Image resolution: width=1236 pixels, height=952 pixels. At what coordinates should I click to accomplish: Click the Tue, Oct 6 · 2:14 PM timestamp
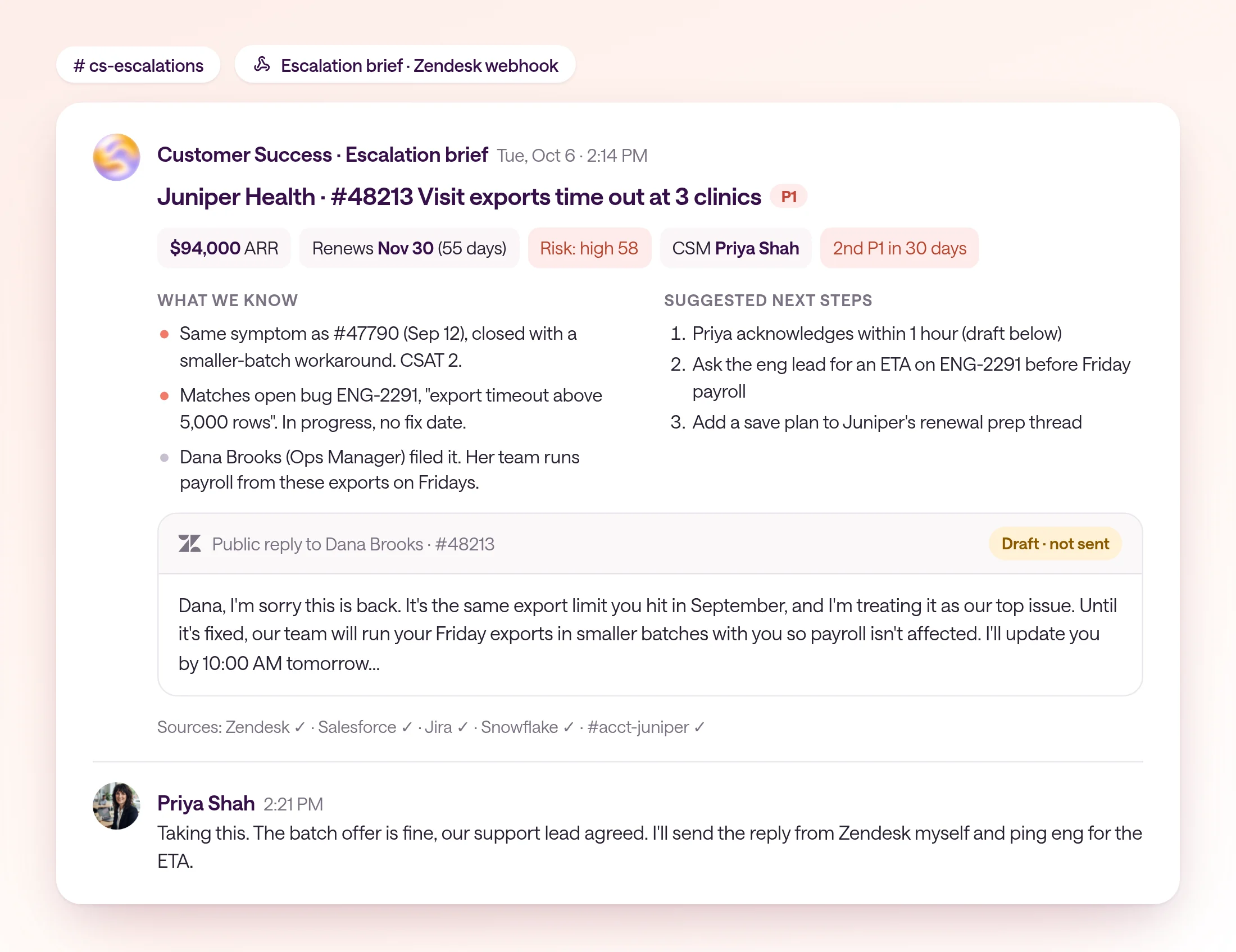[572, 156]
